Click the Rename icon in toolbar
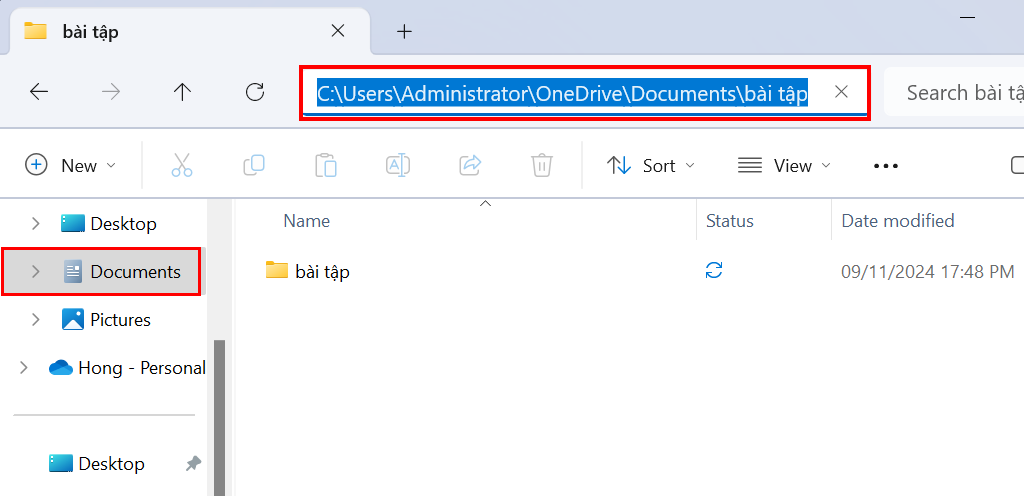Image resolution: width=1024 pixels, height=496 pixels. coord(398,166)
